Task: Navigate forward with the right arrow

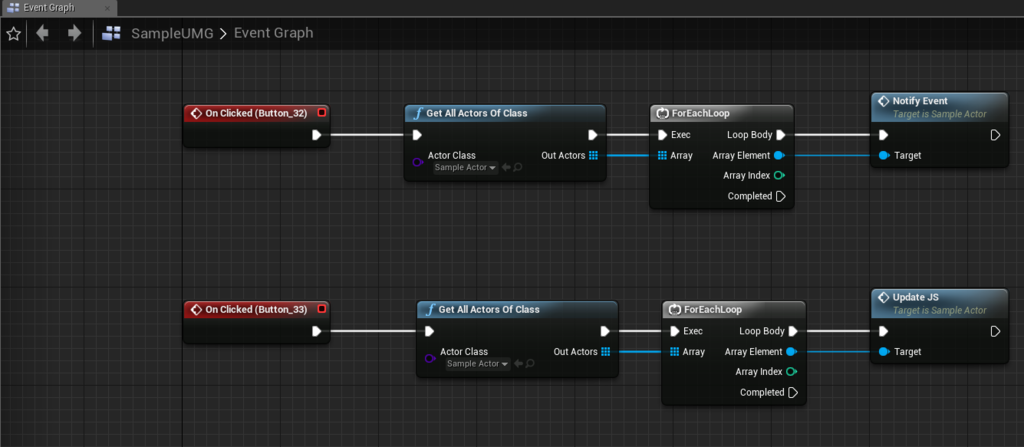Action: [74, 33]
